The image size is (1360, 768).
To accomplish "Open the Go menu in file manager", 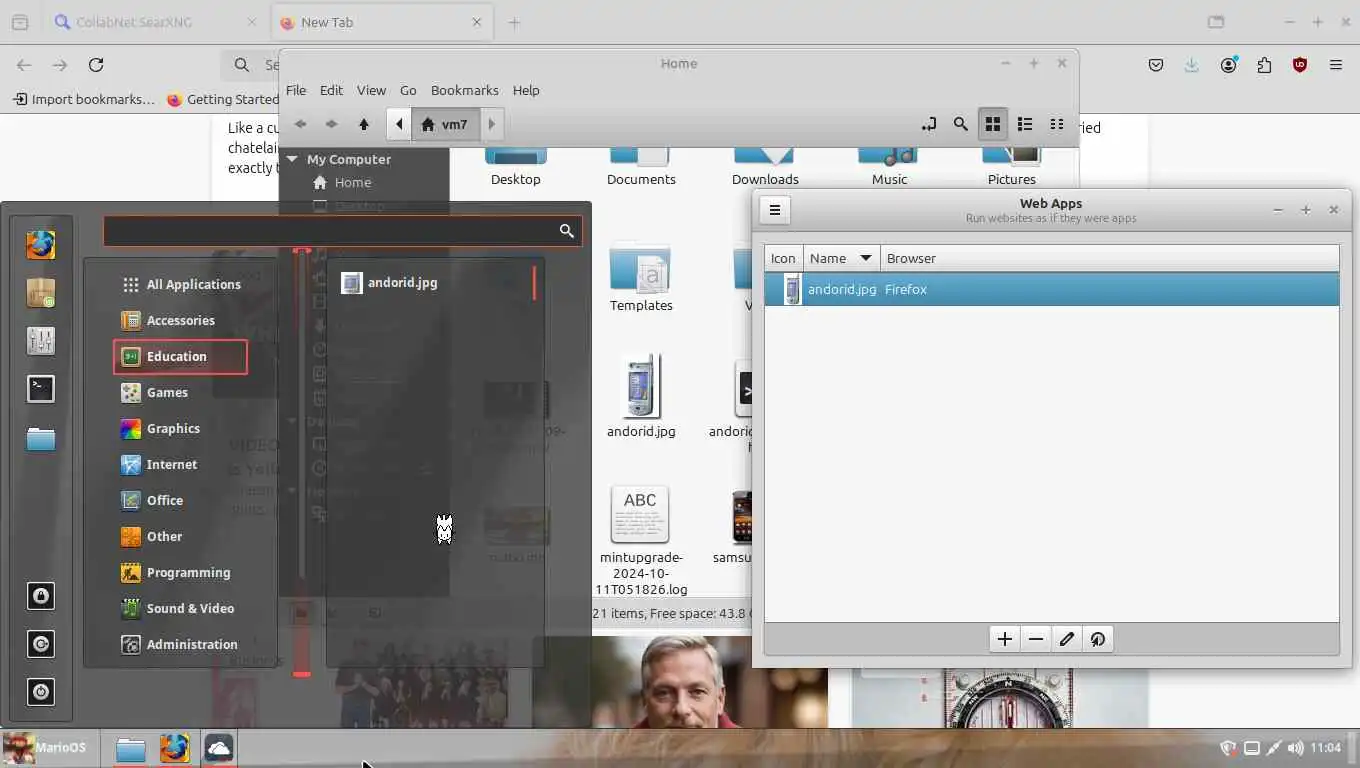I will point(408,90).
